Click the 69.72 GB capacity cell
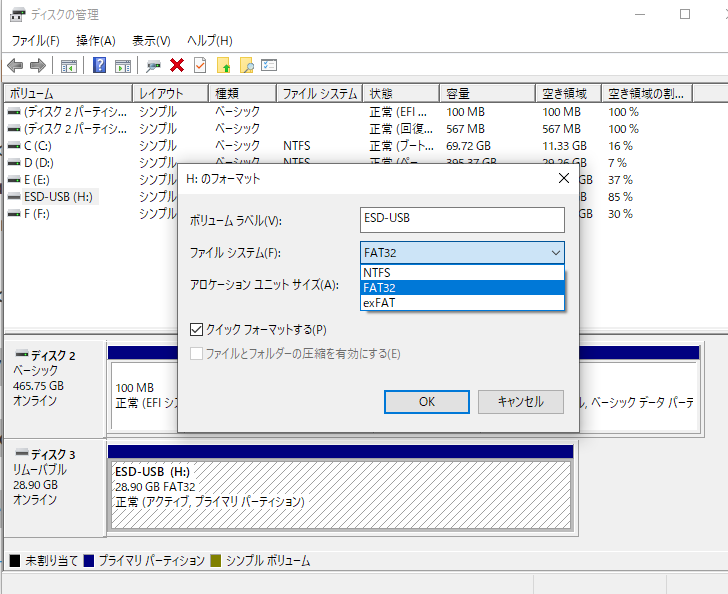The width and height of the screenshot is (728, 594). [x=468, y=146]
